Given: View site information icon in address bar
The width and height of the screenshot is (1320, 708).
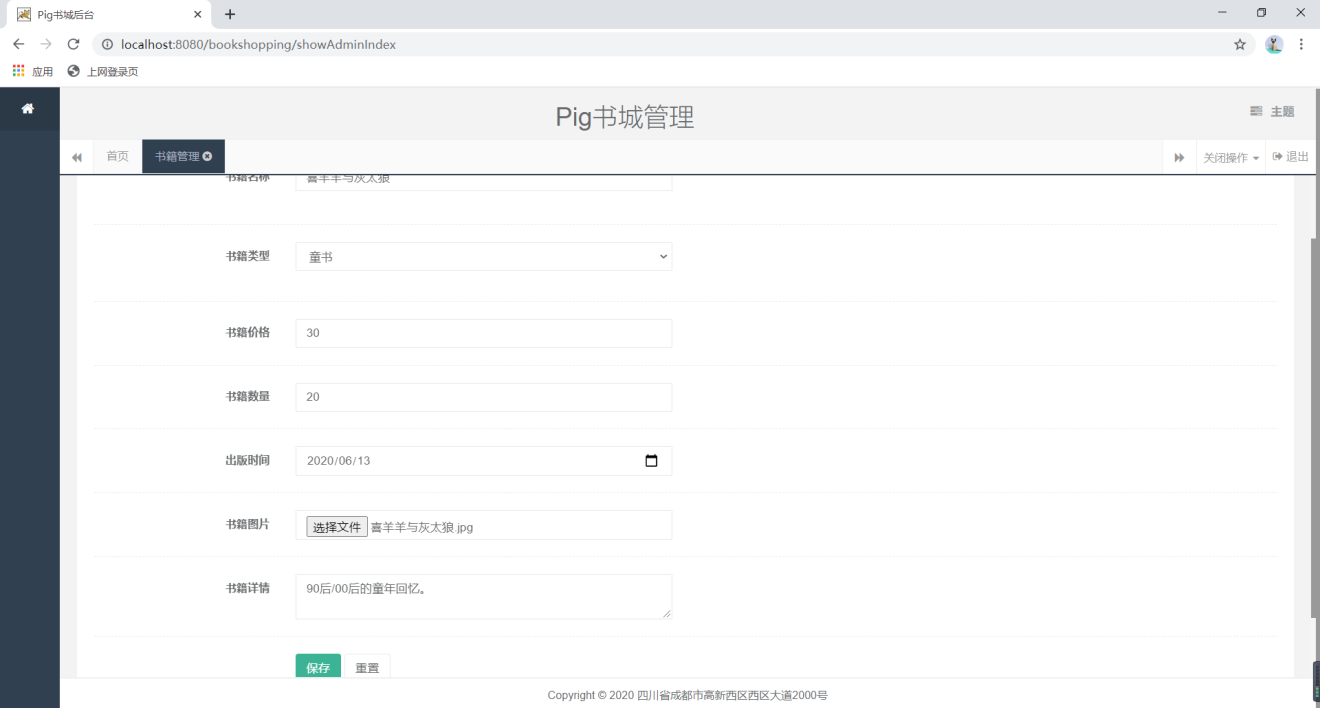Looking at the screenshot, I should (x=107, y=44).
